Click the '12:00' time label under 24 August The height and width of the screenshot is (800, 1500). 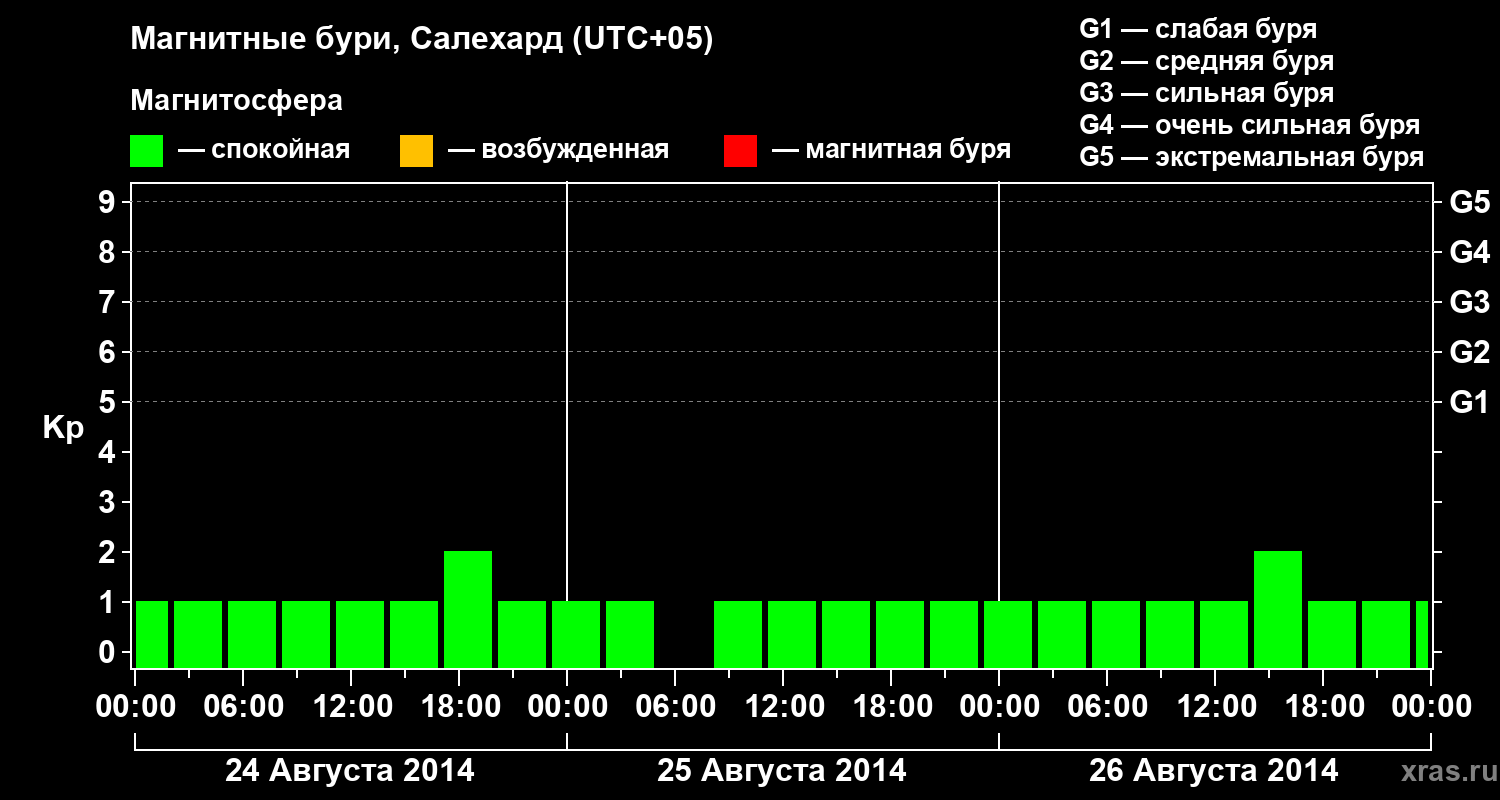point(352,706)
